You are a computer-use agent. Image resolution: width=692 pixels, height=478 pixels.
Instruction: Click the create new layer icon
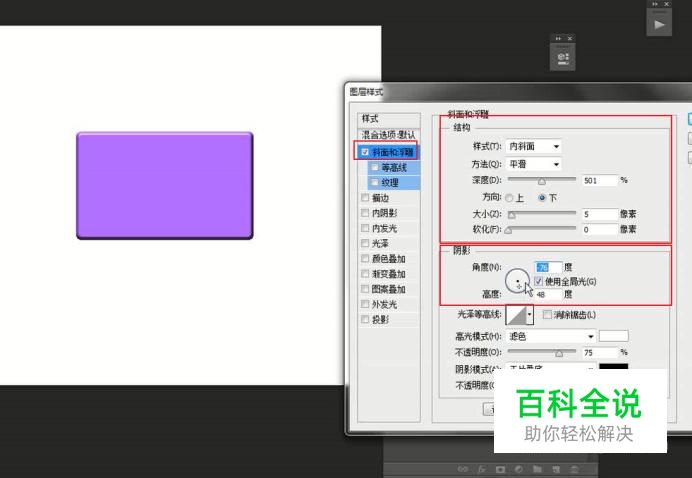[x=556, y=469]
